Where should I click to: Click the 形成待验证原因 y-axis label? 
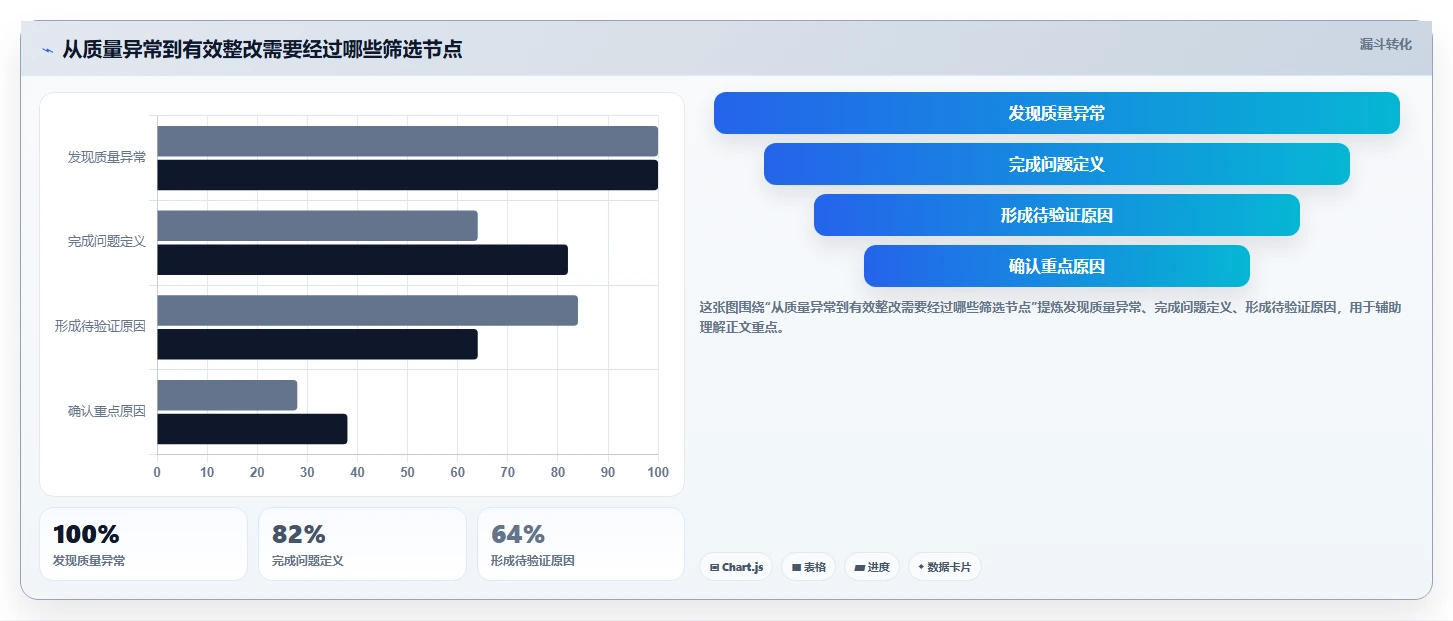point(101,326)
